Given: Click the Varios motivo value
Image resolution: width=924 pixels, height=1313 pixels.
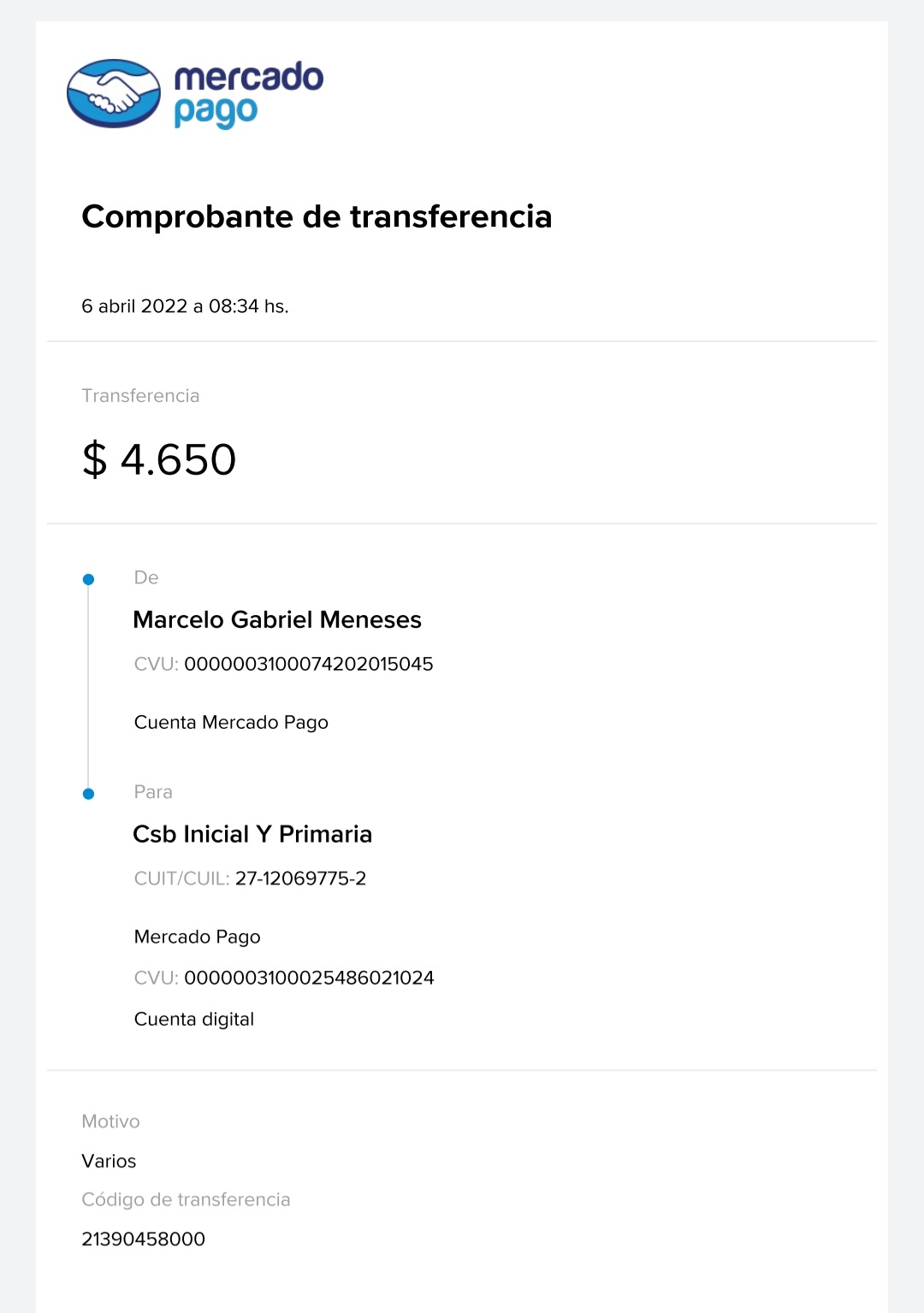Looking at the screenshot, I should point(109,1162).
